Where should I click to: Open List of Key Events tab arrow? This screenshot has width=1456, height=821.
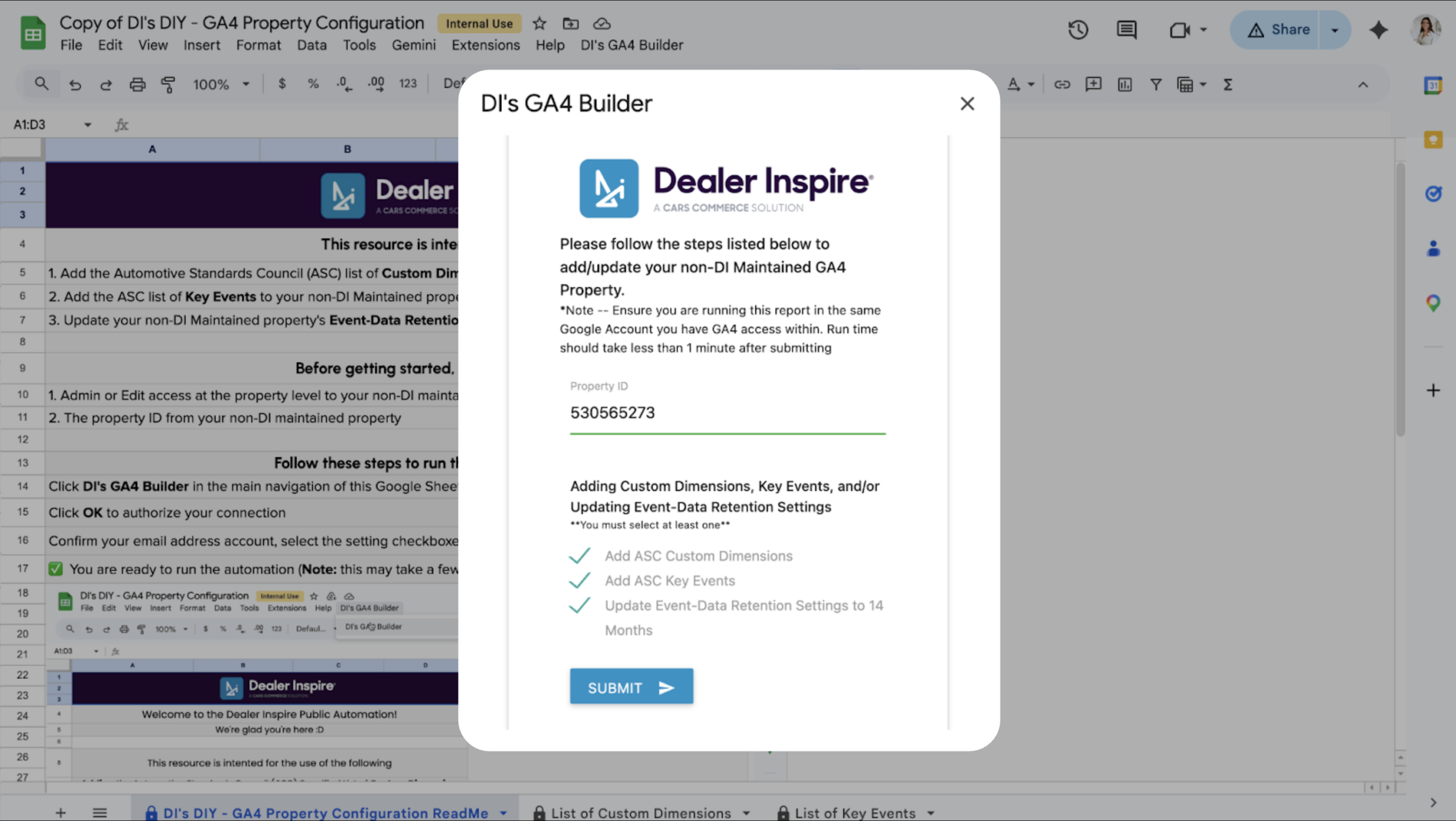930,813
